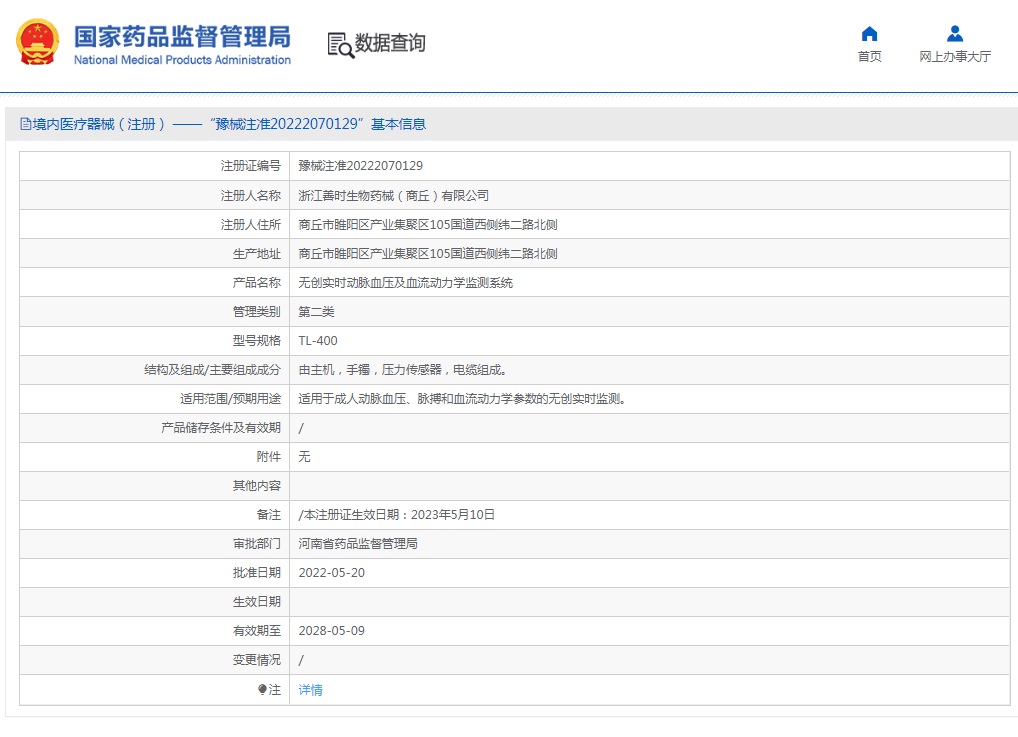Viewport: 1018px width, 737px height.
Task: Click the lightbulb icon beside 注
Action: [263, 690]
